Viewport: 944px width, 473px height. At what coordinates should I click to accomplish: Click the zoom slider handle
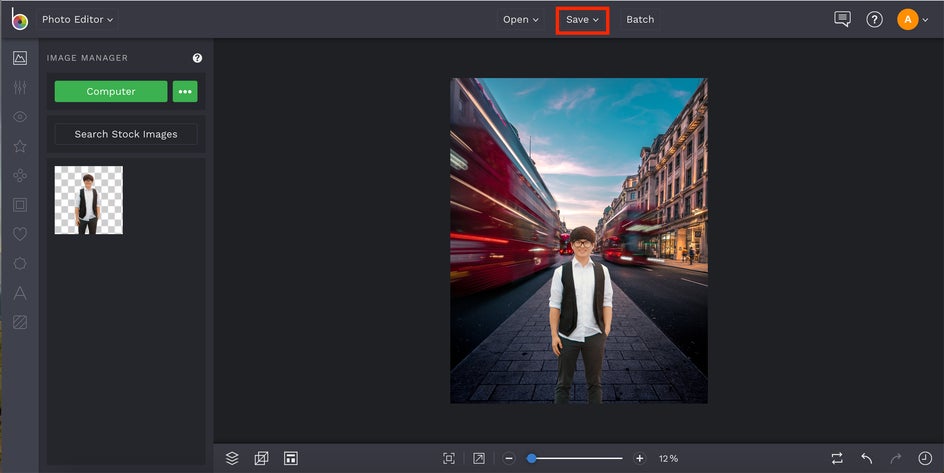(532, 459)
